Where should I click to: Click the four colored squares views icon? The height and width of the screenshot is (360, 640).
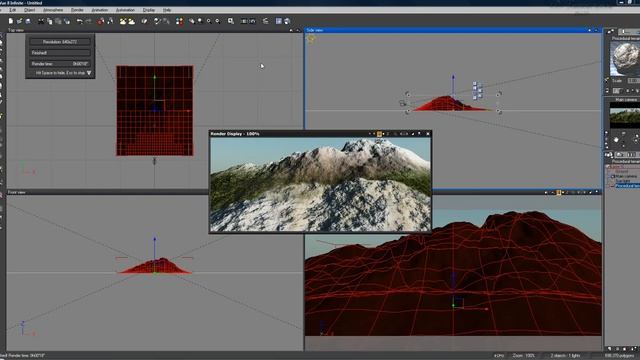[179, 21]
